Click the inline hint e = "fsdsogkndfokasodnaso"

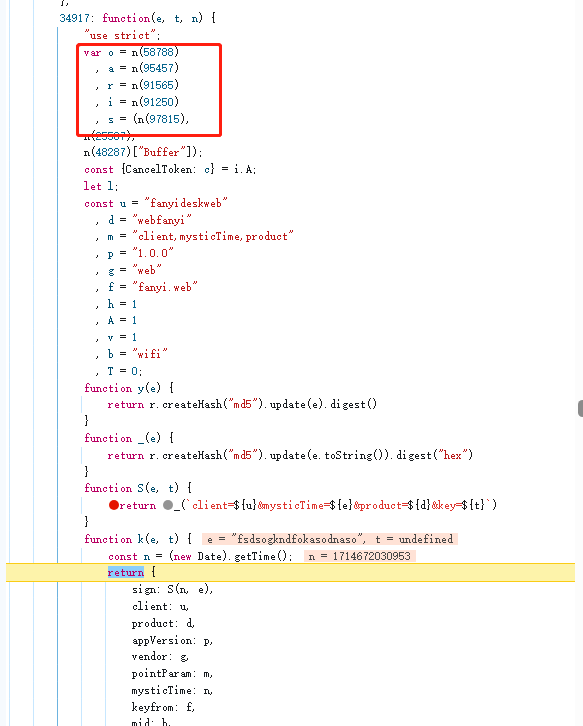283,539
